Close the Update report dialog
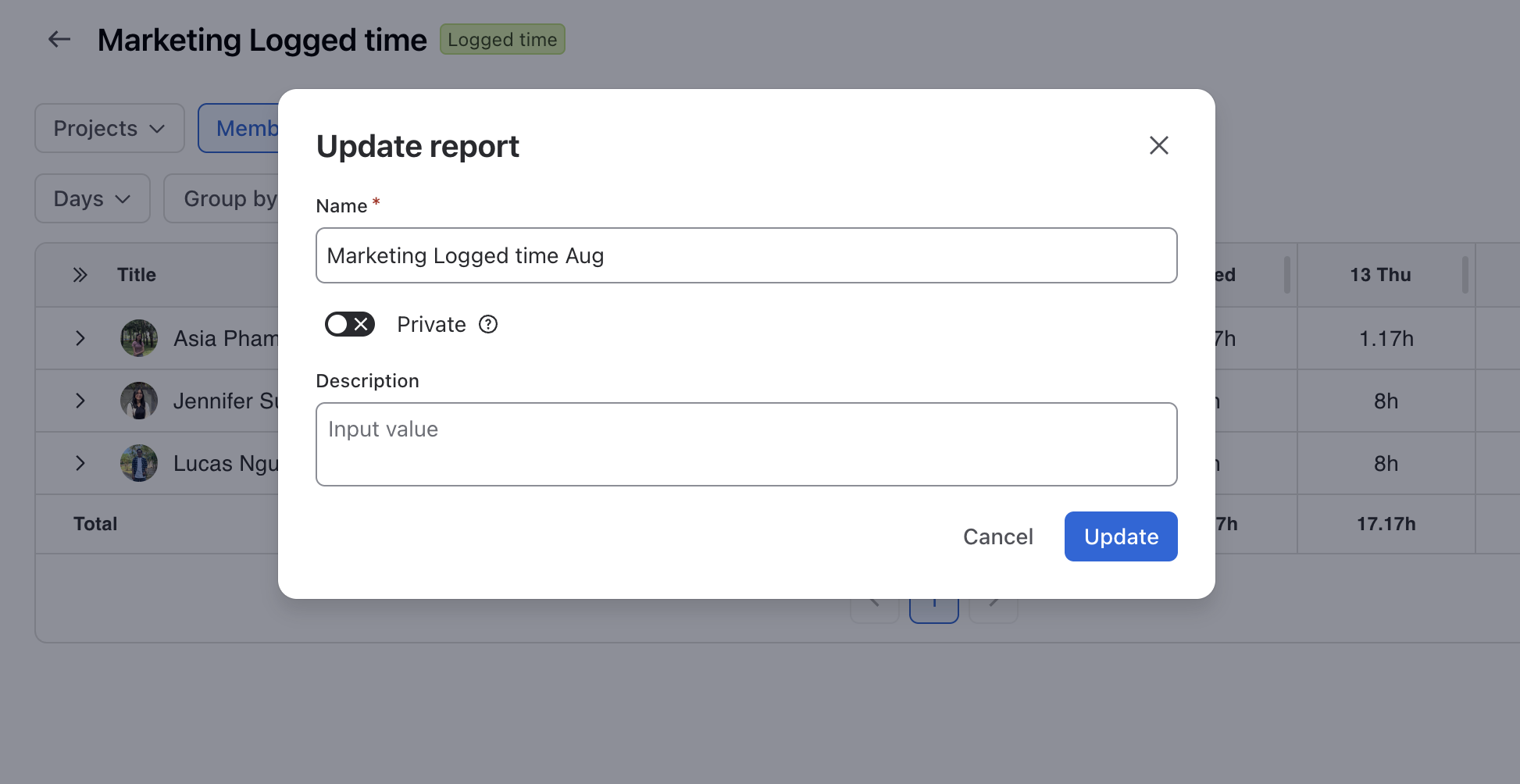Viewport: 1520px width, 784px height. point(1158,145)
